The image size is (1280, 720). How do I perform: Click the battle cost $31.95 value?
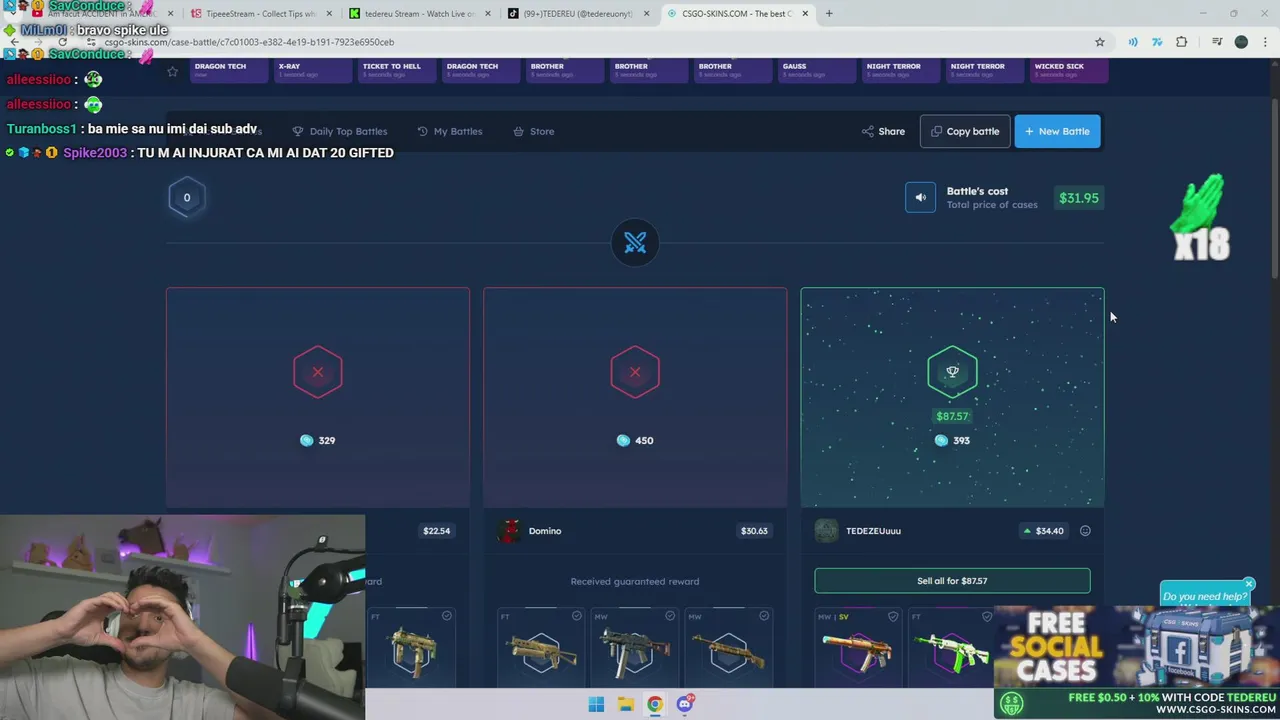click(1079, 198)
